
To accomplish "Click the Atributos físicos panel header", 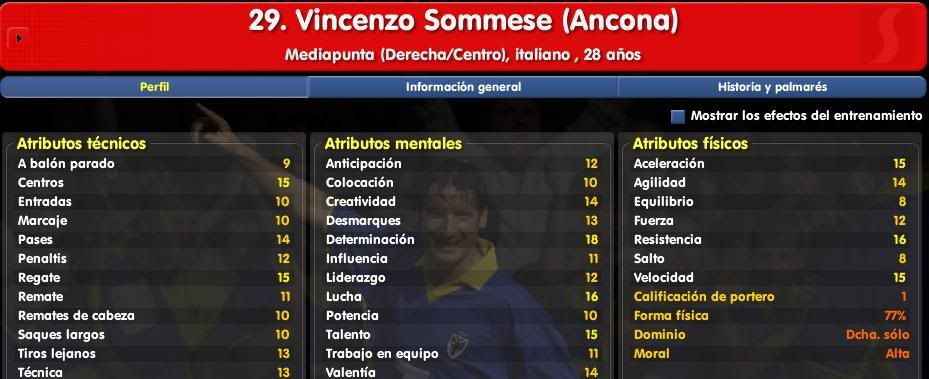I will (x=690, y=143).
